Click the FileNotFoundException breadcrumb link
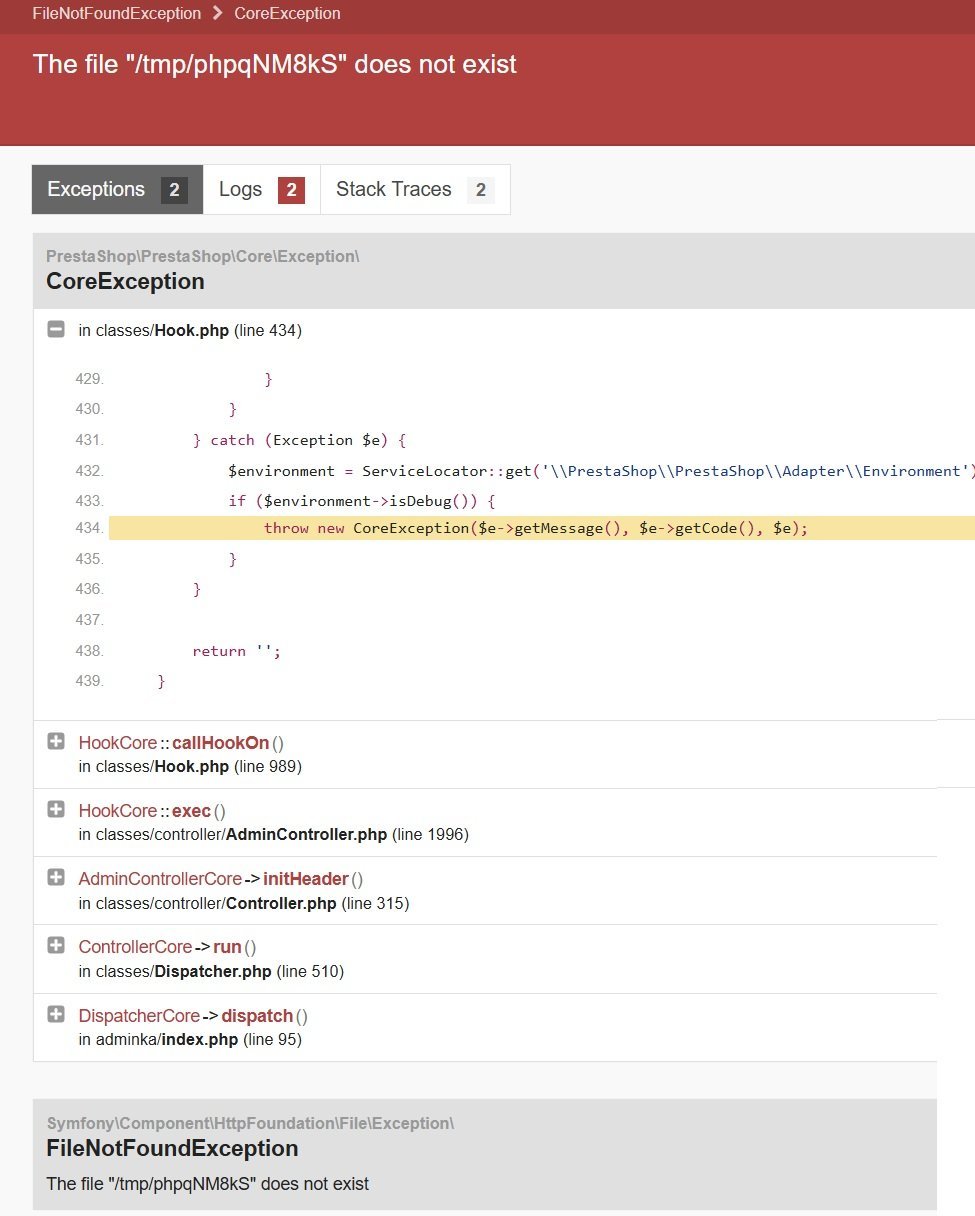 (117, 14)
